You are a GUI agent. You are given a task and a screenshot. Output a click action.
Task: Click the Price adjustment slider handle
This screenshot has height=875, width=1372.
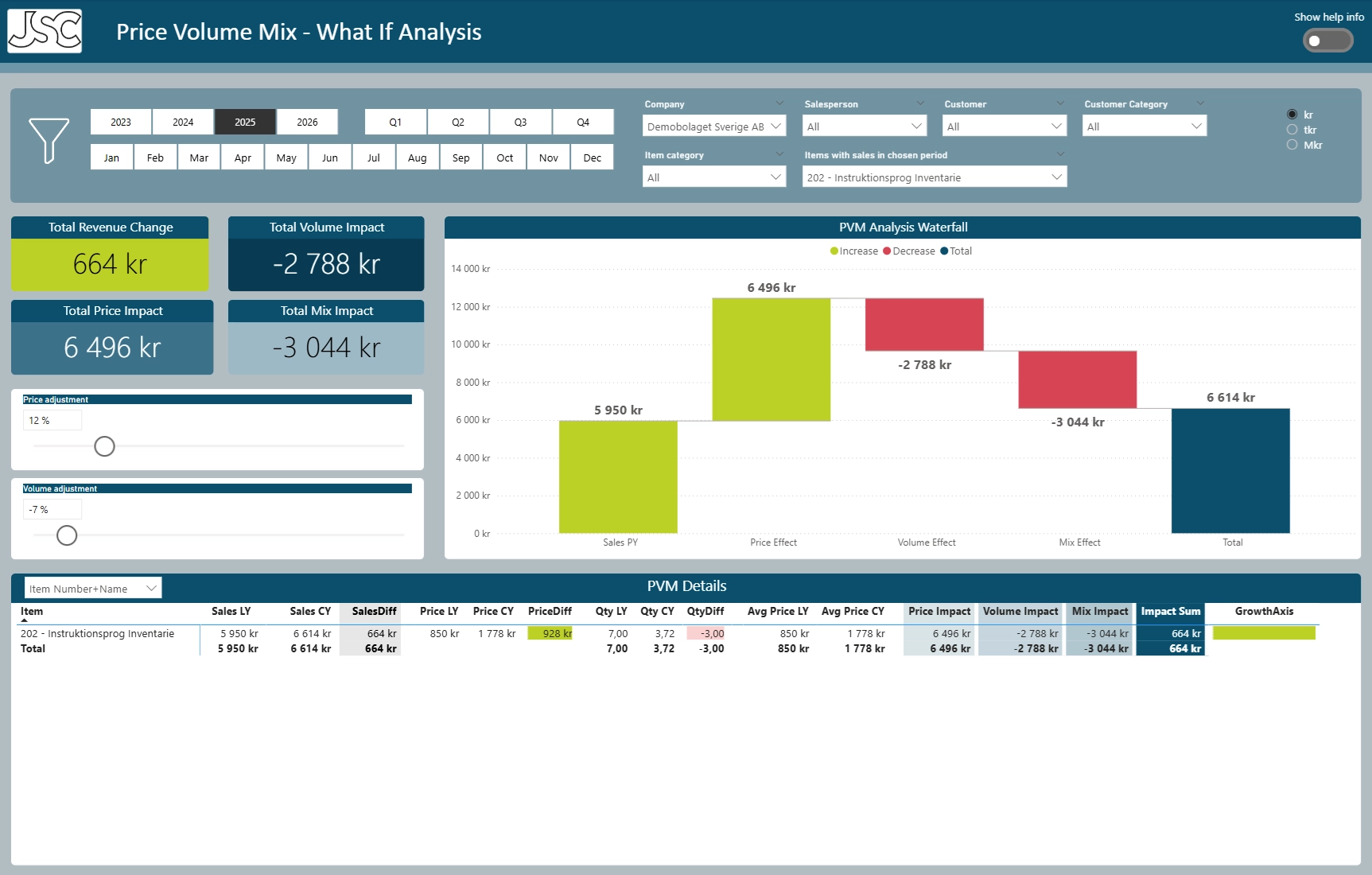104,446
